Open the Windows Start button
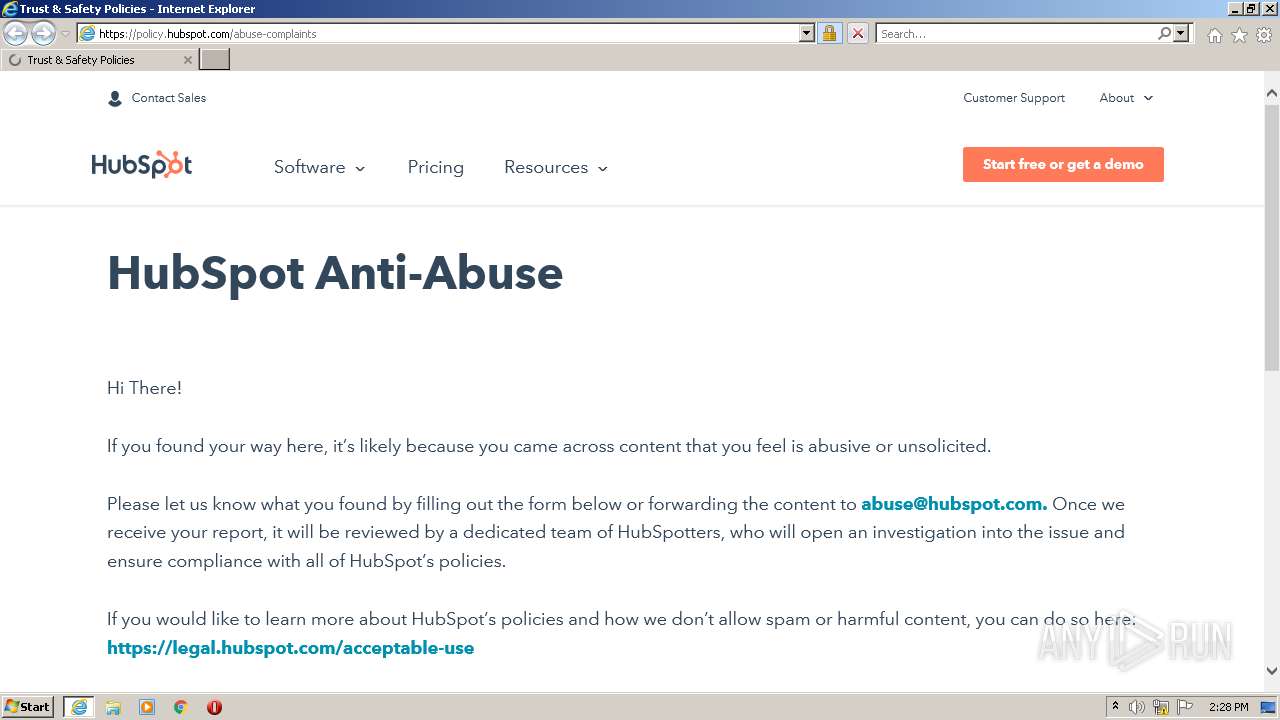The width and height of the screenshot is (1280, 720). pyautogui.click(x=28, y=707)
